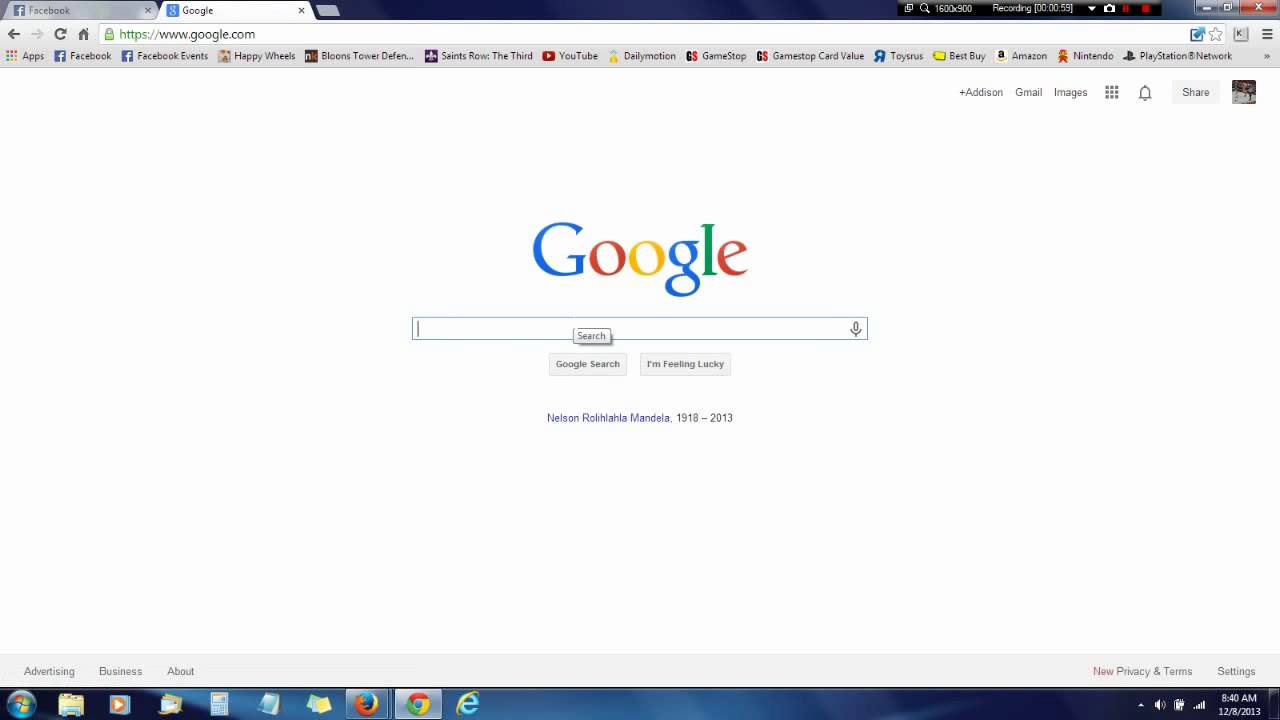Image resolution: width=1280 pixels, height=720 pixels.
Task: Open the About footer link
Action: 180,671
